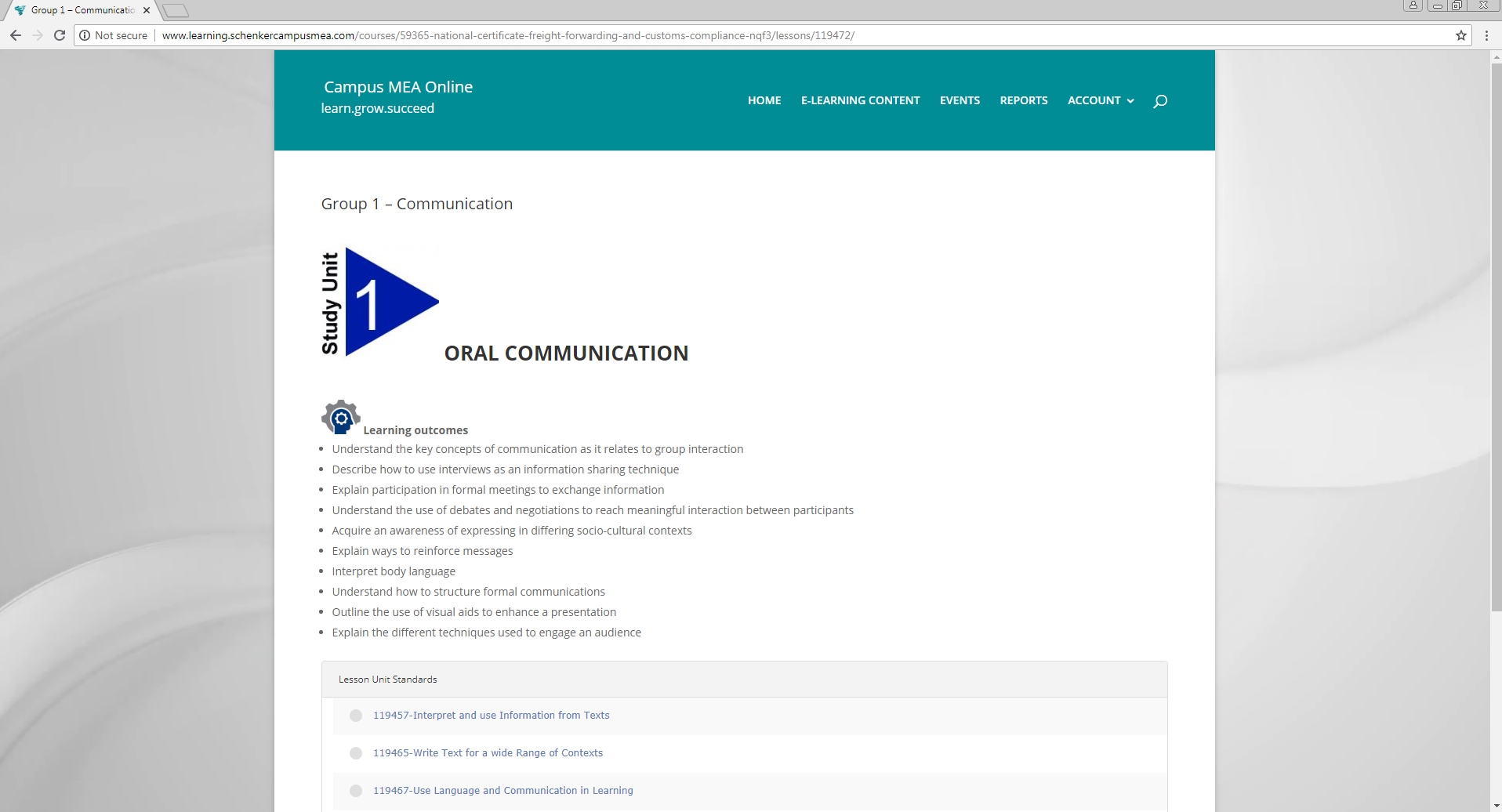
Task: Close the Group 1 Communication tab
Action: (x=147, y=10)
